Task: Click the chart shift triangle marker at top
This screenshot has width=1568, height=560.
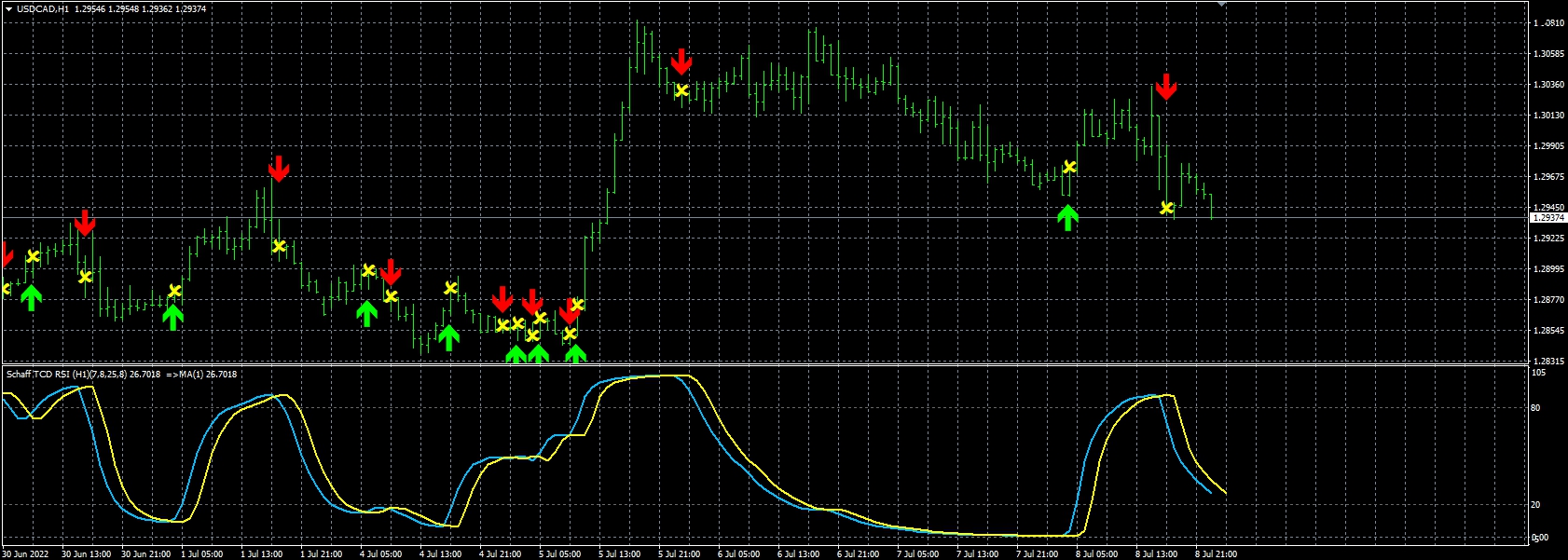Action: click(1221, 4)
